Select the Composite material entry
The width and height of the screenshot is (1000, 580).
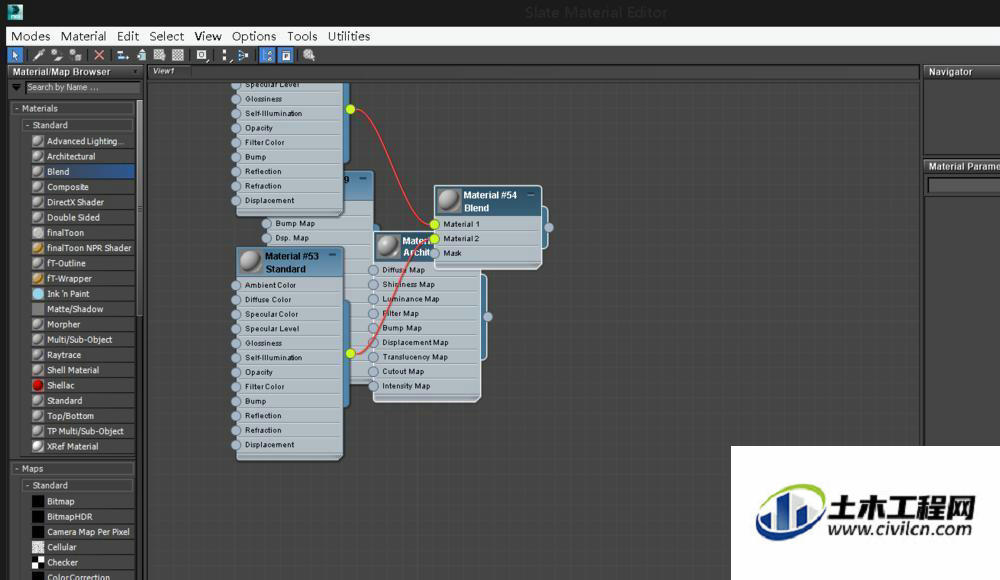point(83,187)
